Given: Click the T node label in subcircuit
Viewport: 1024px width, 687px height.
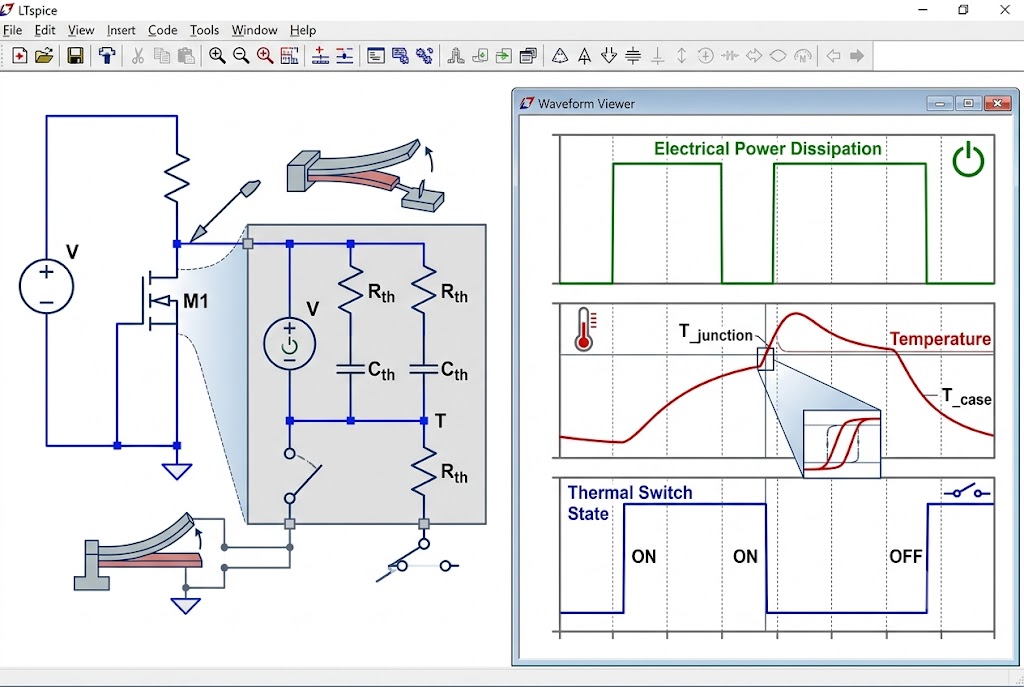Looking at the screenshot, I should coord(440,421).
